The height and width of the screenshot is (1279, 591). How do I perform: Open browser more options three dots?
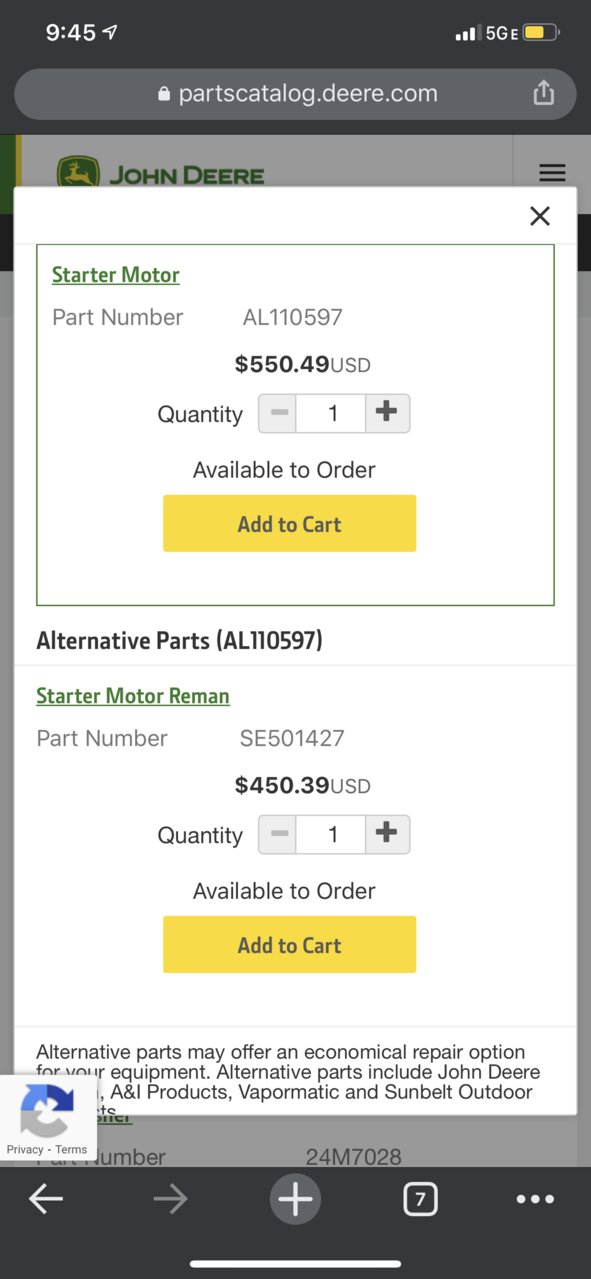[535, 1199]
